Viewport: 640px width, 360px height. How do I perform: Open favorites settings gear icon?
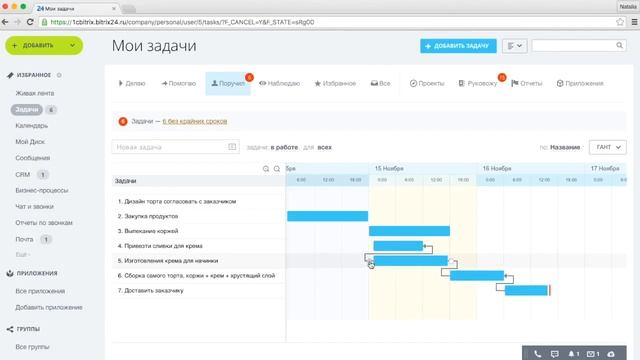click(59, 75)
